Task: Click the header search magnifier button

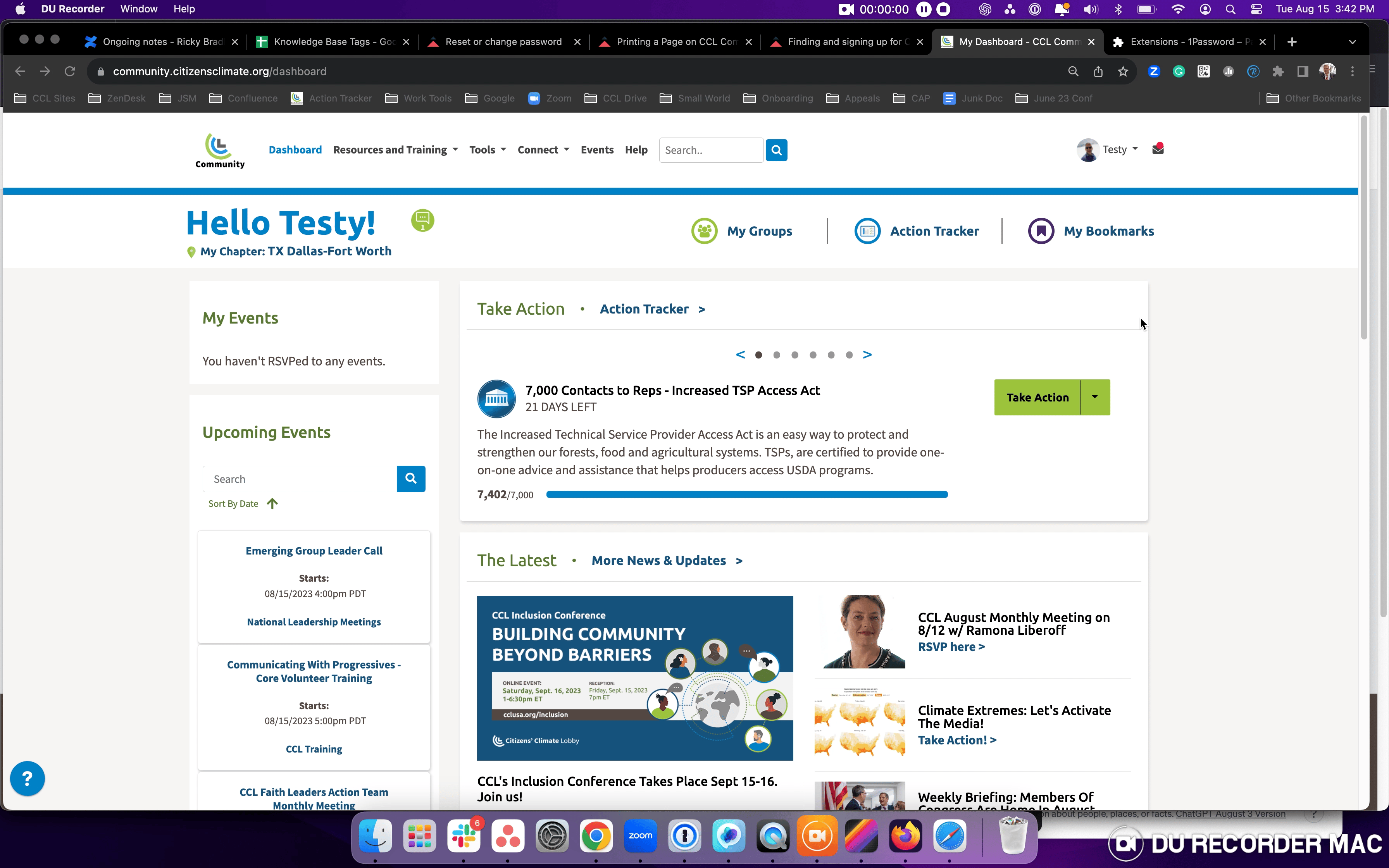Action: [777, 150]
